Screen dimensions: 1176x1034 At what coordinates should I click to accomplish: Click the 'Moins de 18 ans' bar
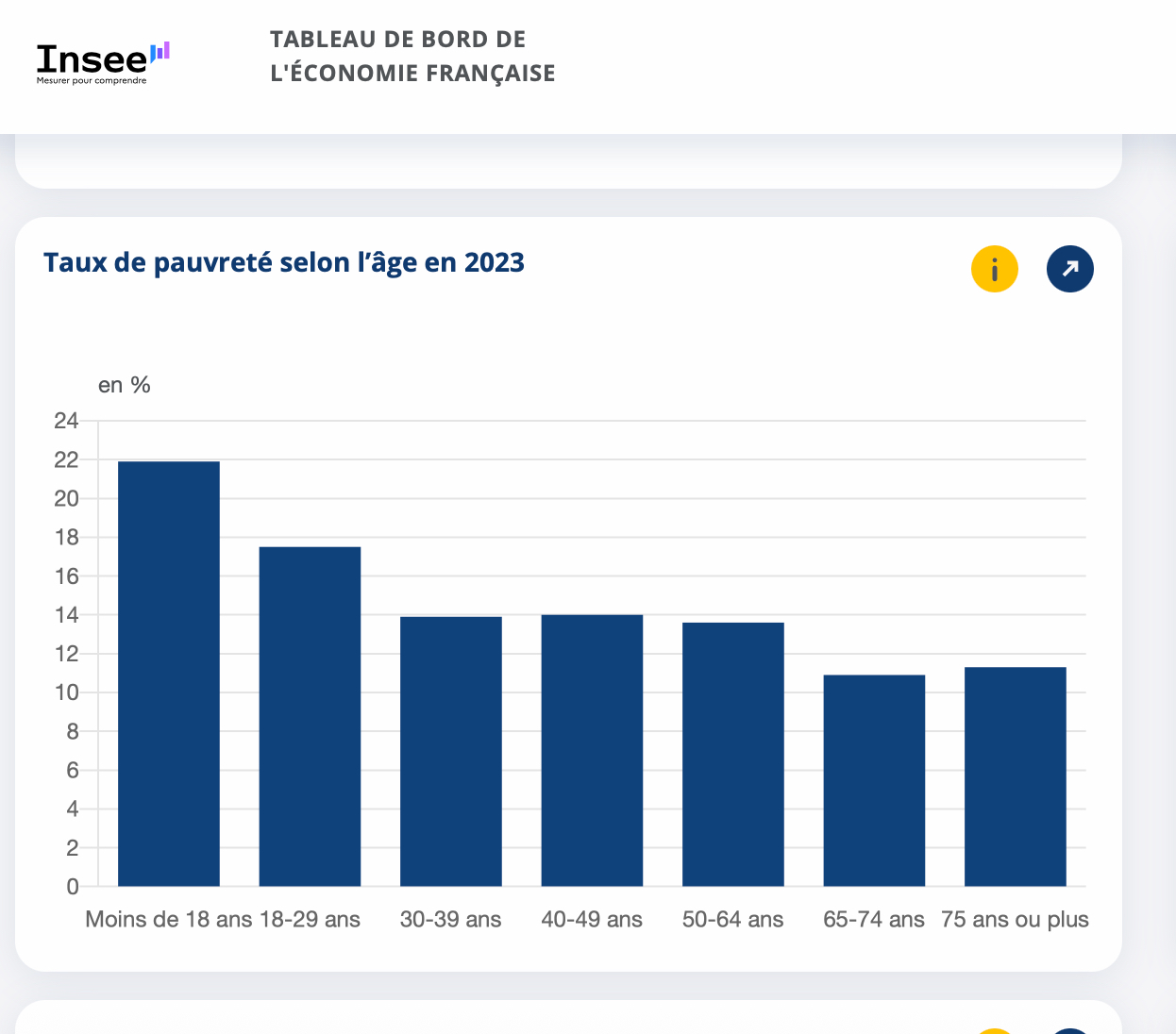pyautogui.click(x=169, y=674)
